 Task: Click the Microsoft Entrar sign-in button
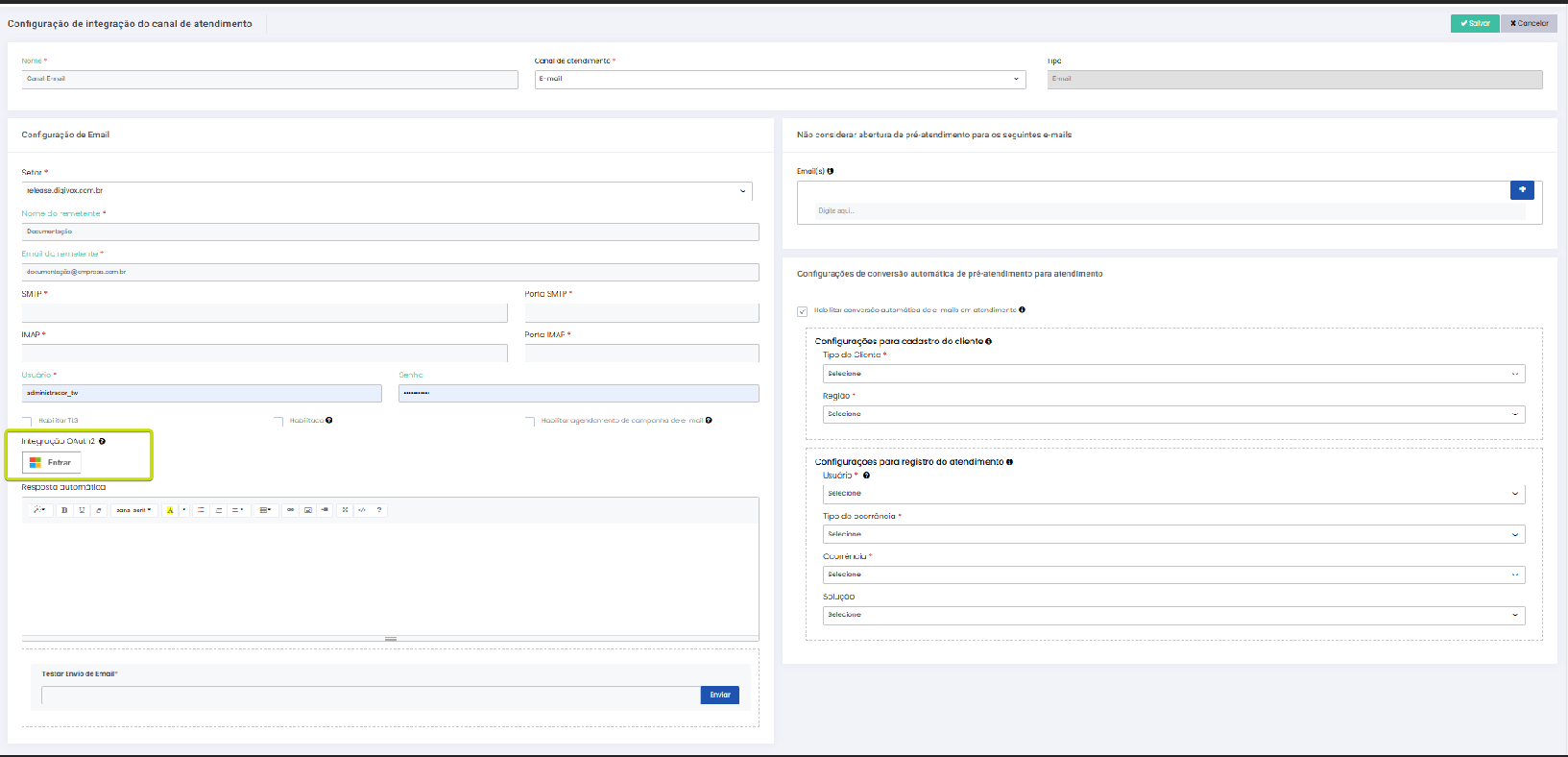(x=52, y=463)
